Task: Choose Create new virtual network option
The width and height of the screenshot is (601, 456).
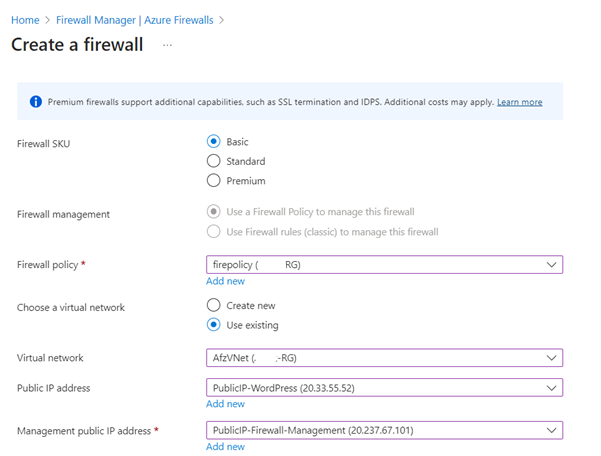Action: point(213,305)
